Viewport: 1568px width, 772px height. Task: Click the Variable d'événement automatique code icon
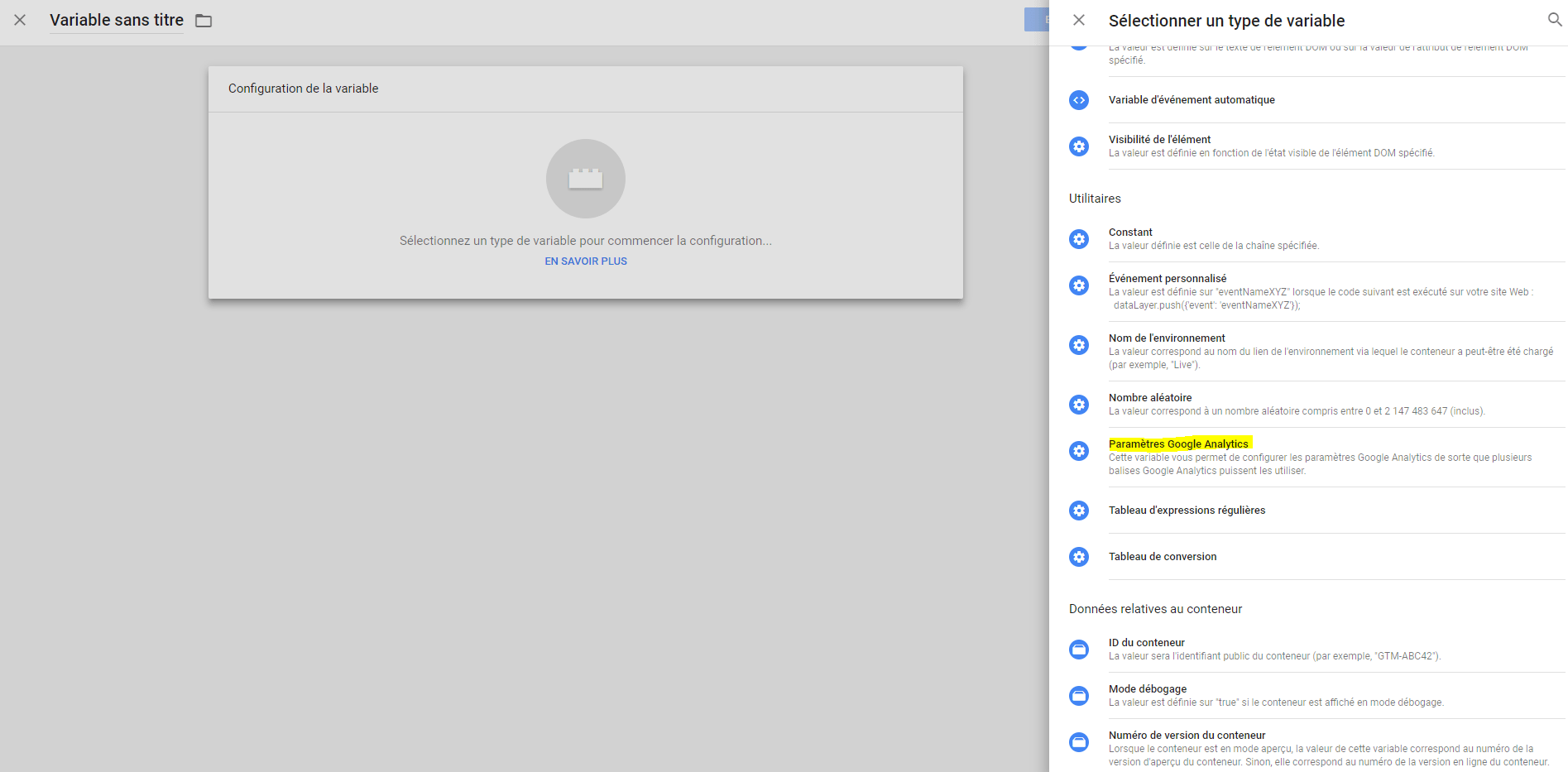coord(1078,99)
